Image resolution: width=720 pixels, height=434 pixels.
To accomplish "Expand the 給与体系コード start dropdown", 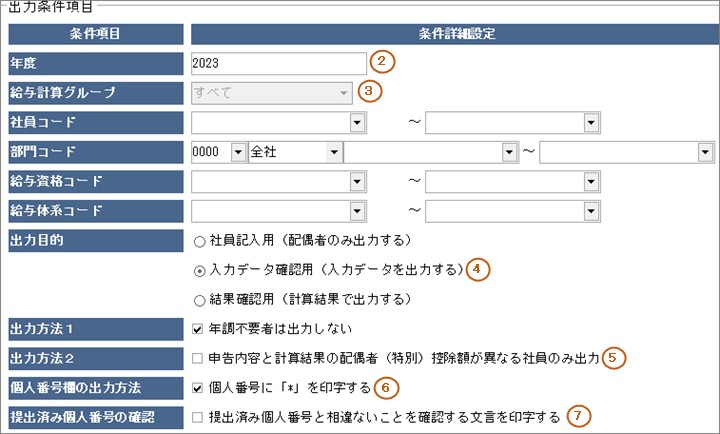I will click(357, 212).
